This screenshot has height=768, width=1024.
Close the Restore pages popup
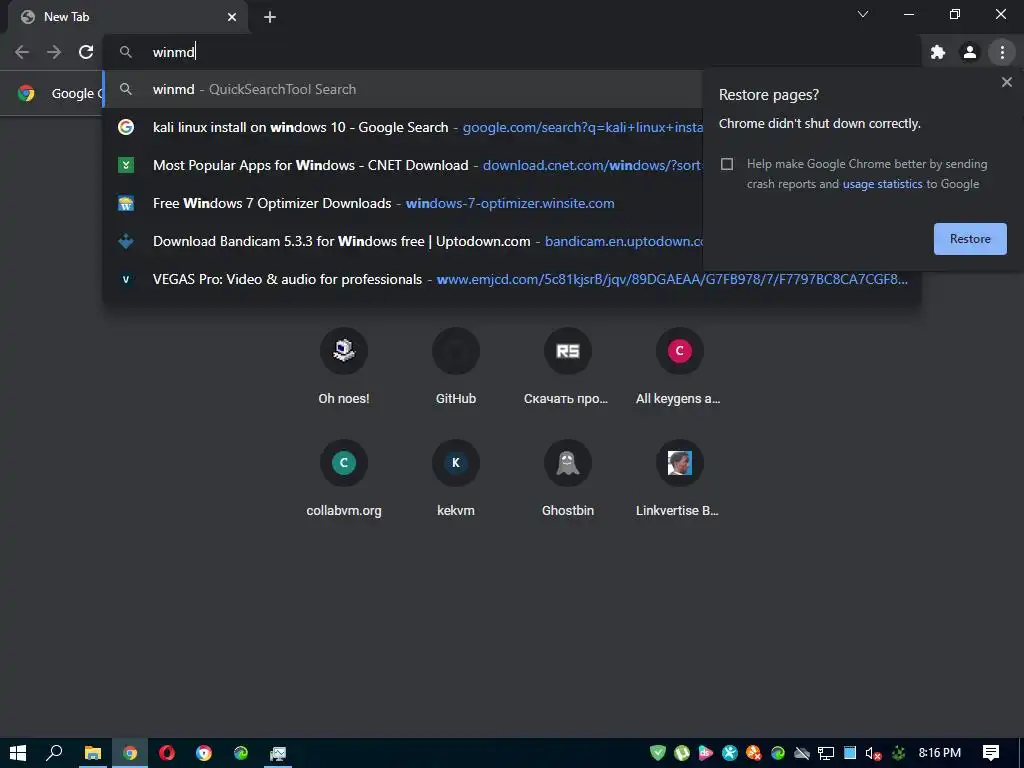[1006, 82]
